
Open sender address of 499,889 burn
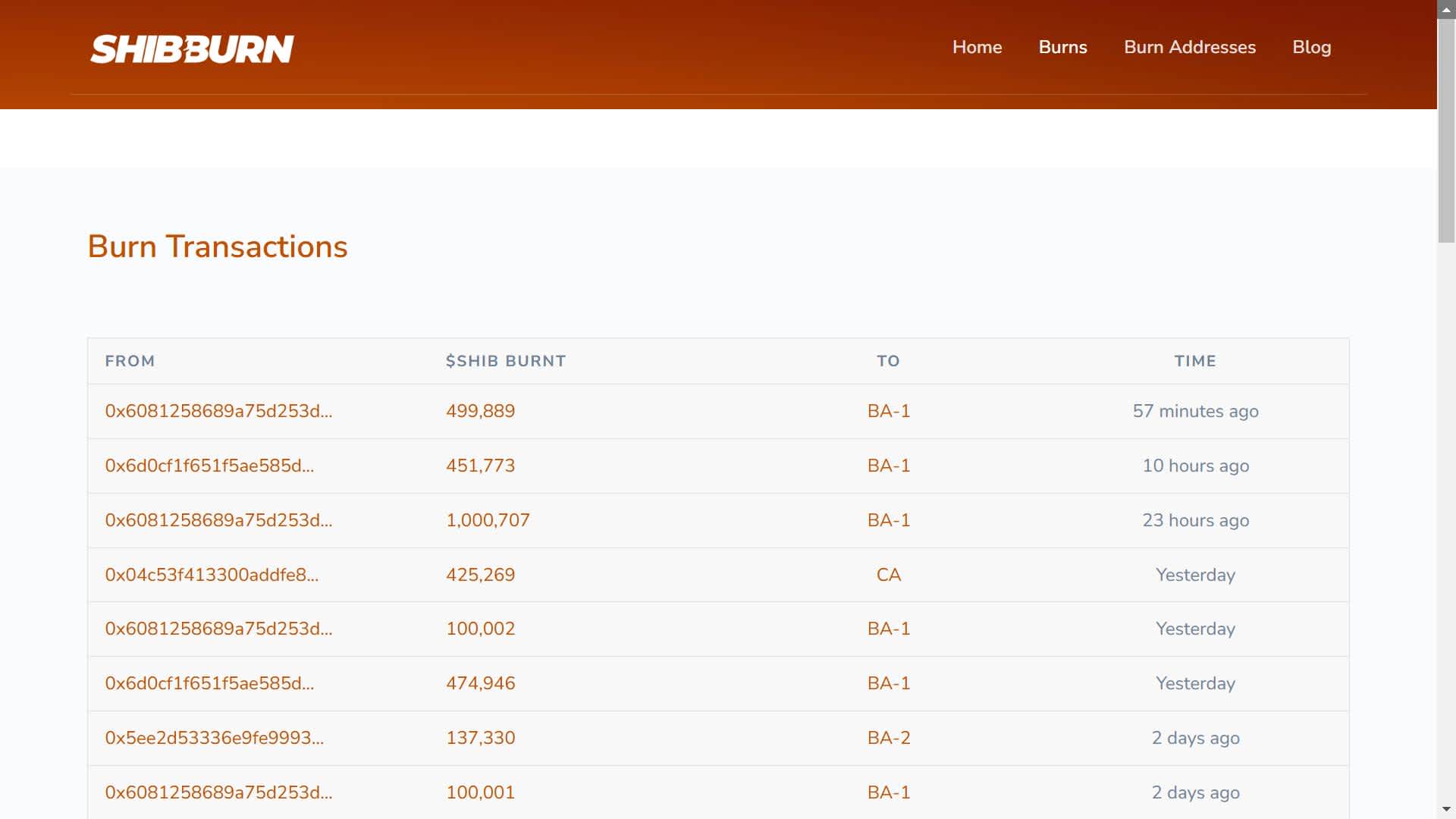click(218, 411)
